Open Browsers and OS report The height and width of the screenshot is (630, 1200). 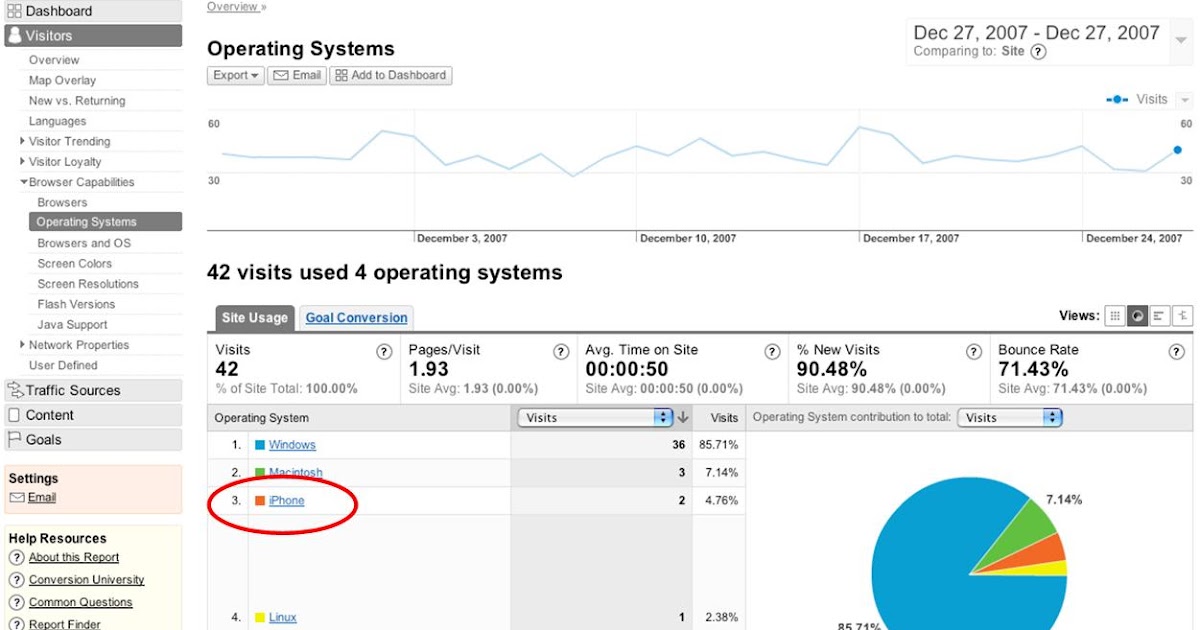tap(84, 243)
